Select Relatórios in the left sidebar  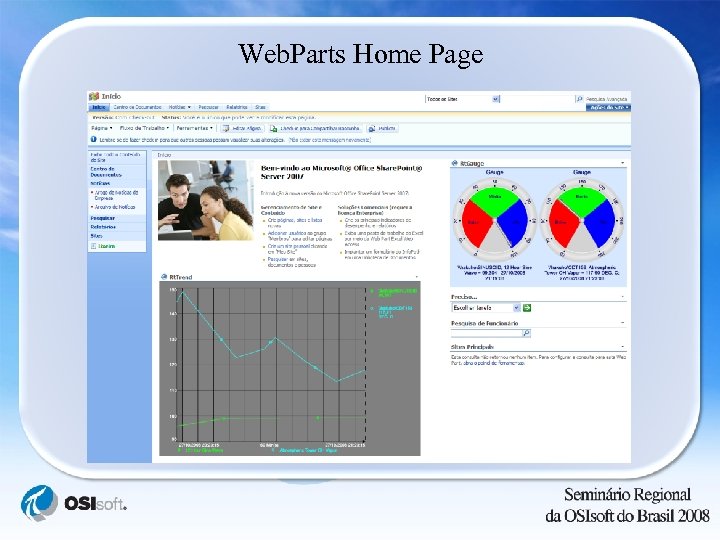(103, 227)
